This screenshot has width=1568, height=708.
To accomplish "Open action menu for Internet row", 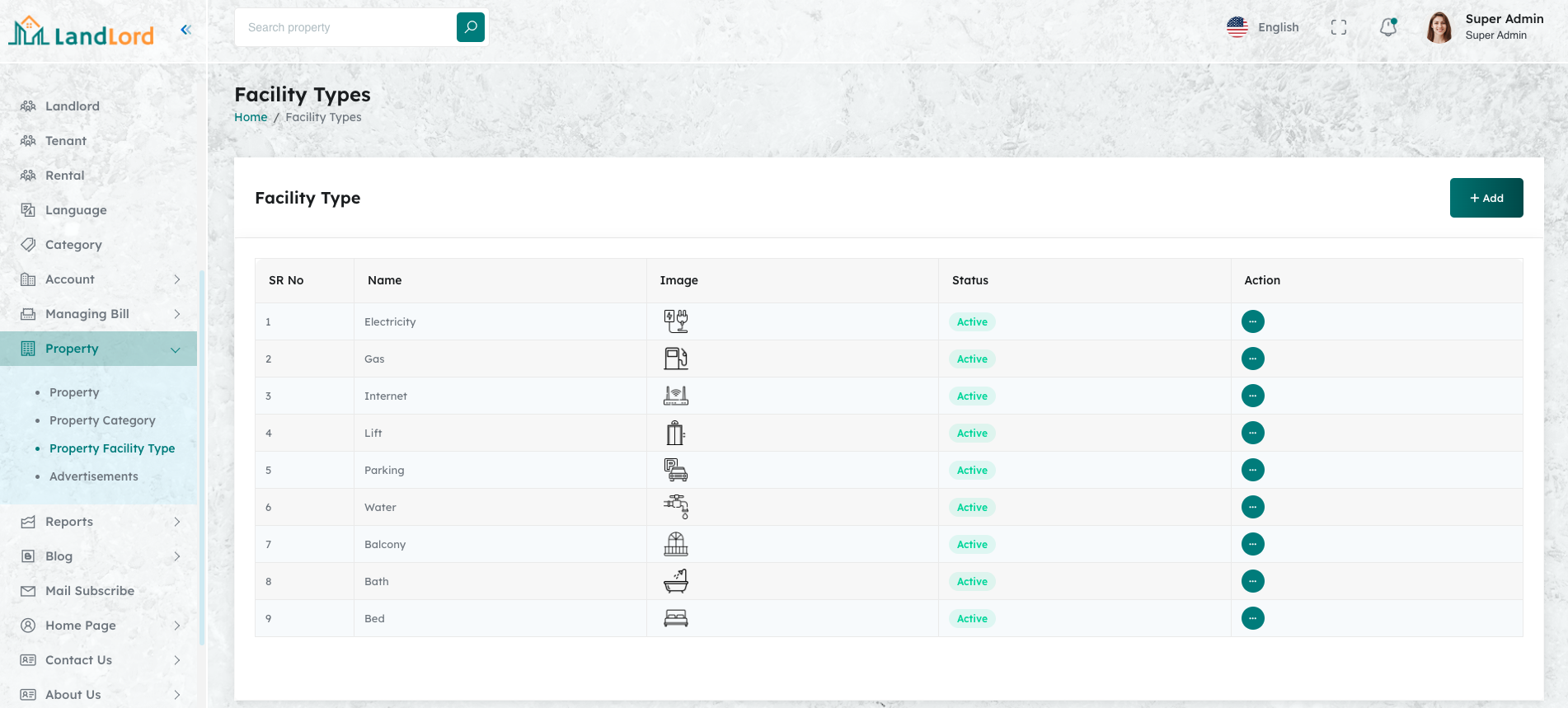I will [x=1252, y=396].
